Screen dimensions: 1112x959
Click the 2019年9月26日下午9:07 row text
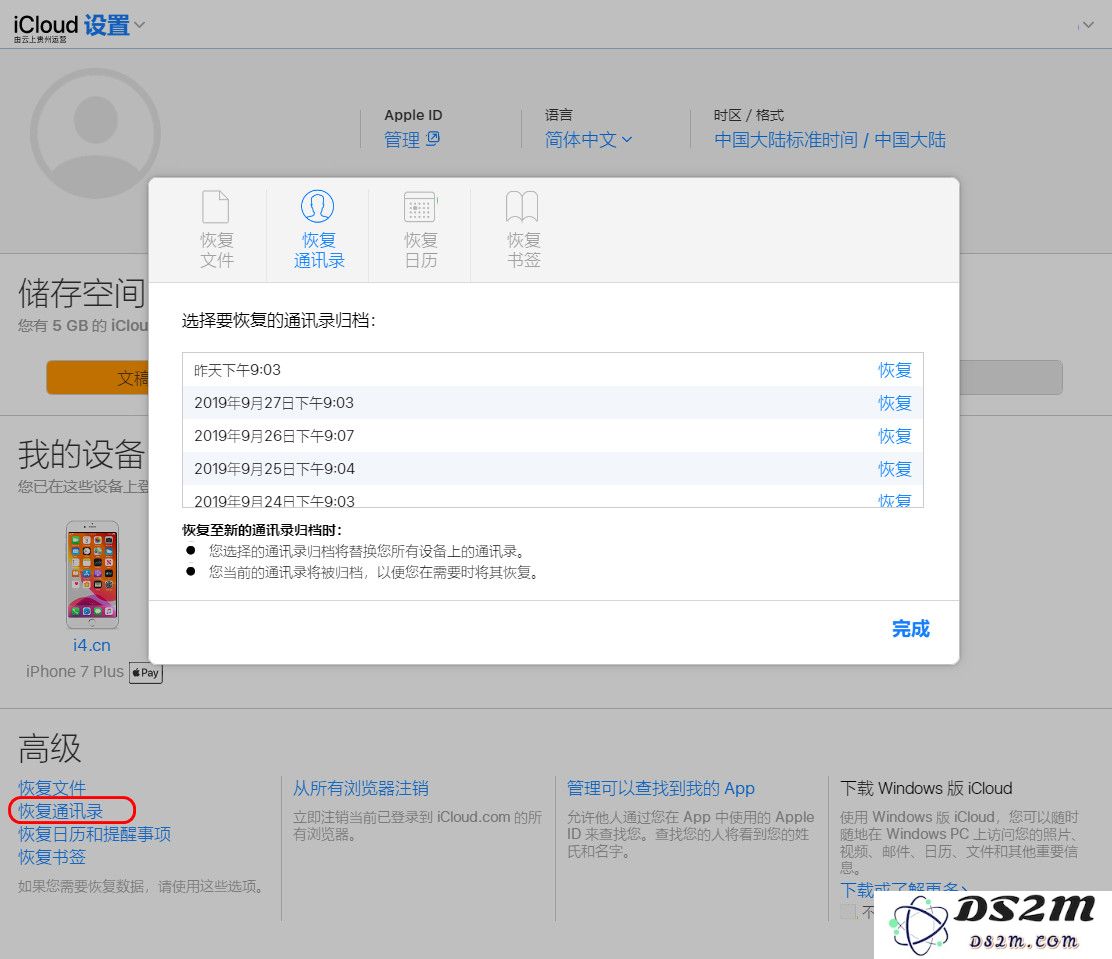[x=274, y=436]
